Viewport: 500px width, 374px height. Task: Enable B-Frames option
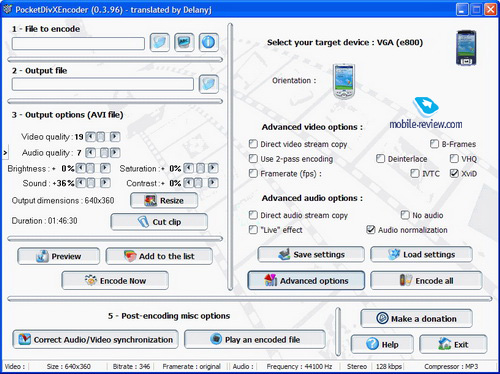click(434, 144)
